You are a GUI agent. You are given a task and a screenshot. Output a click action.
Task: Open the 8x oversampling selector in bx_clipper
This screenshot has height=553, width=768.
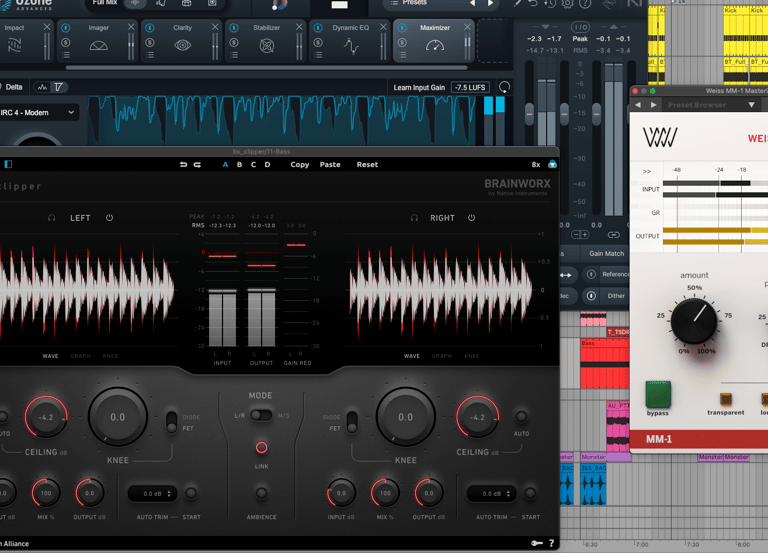pos(536,165)
